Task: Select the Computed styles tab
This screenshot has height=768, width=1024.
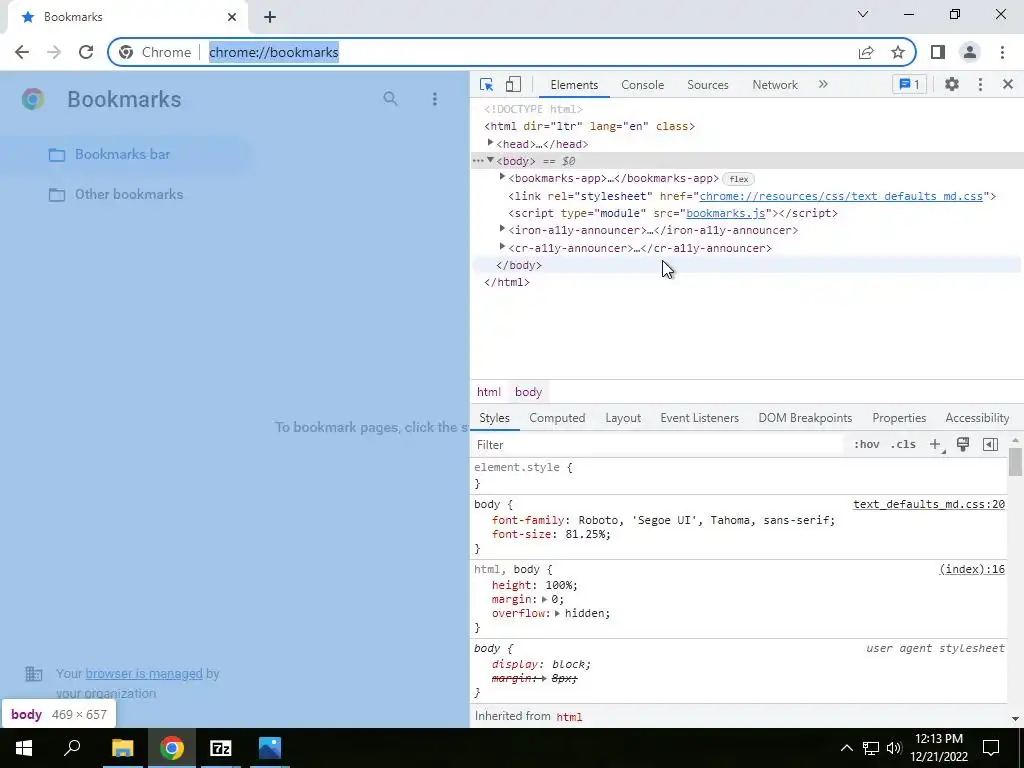Action: pyautogui.click(x=557, y=418)
